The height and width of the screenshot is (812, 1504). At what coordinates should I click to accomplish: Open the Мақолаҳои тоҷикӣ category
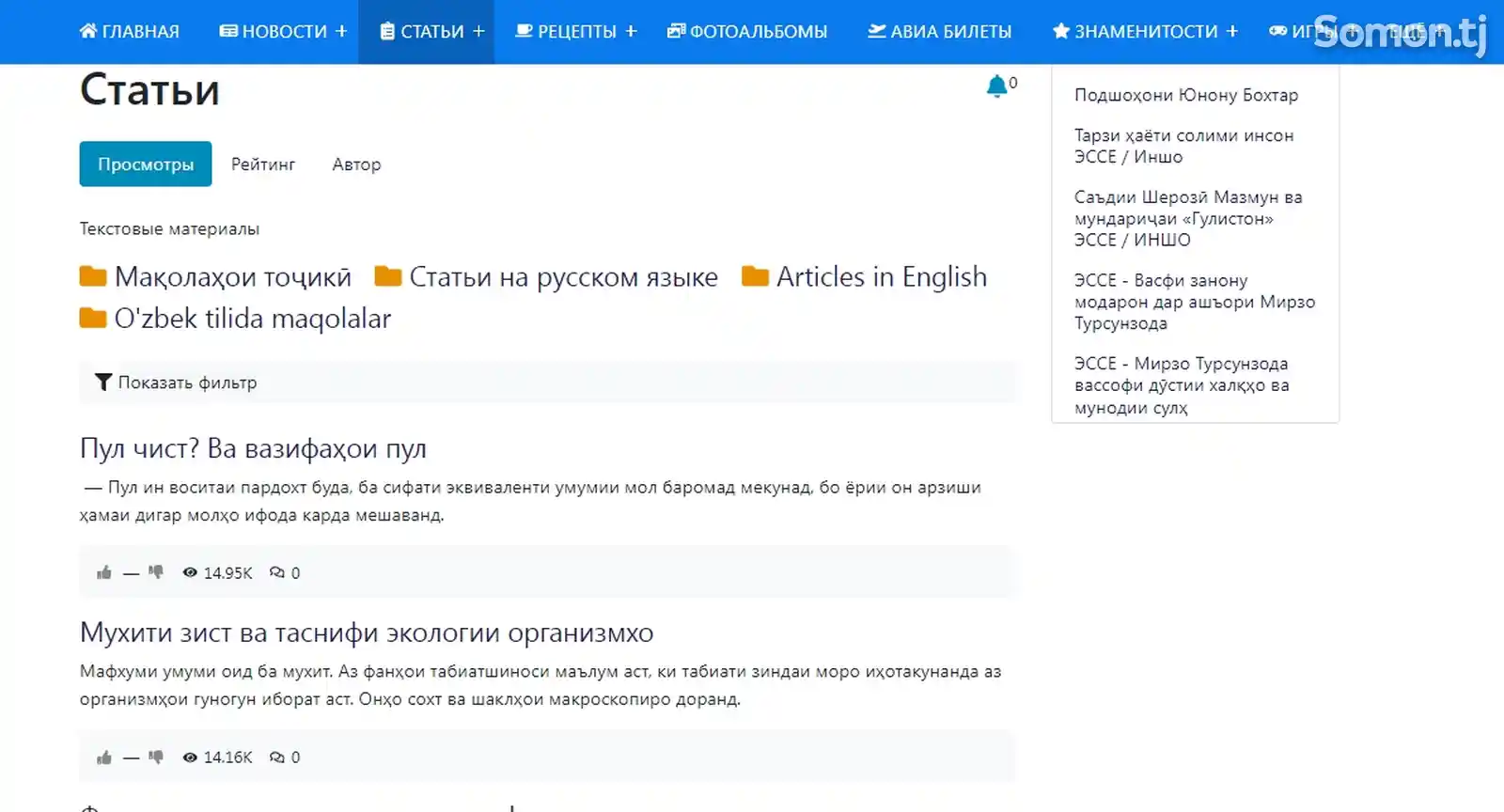click(232, 276)
